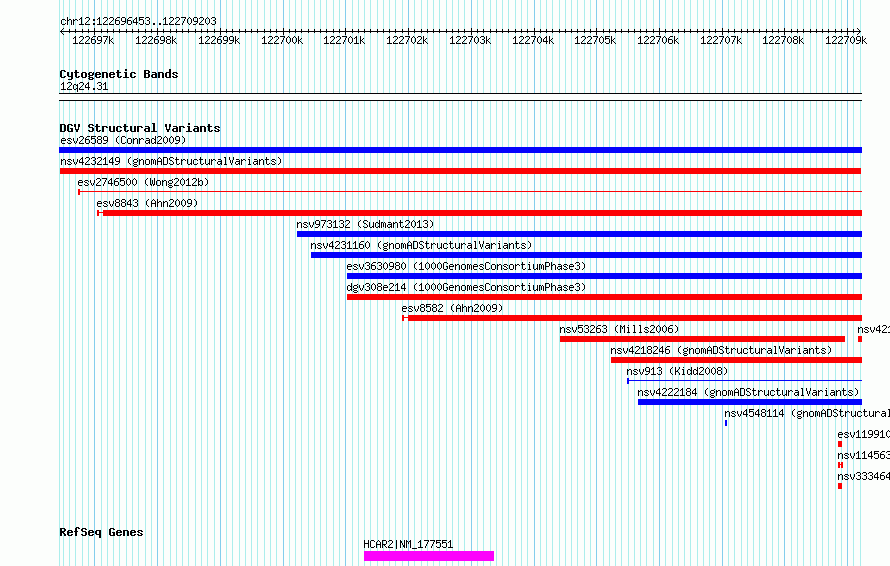The image size is (890, 566).
Task: Open the nsv4218246 gnomAD variant label
Action: pos(721,350)
